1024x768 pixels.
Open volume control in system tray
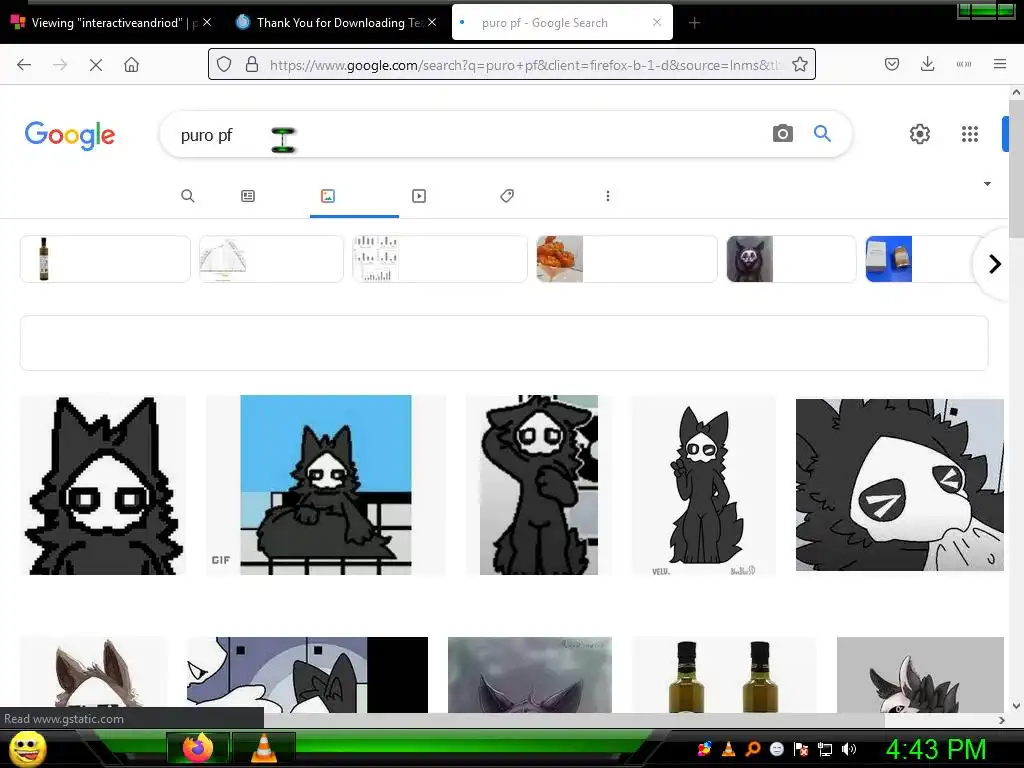(x=849, y=749)
